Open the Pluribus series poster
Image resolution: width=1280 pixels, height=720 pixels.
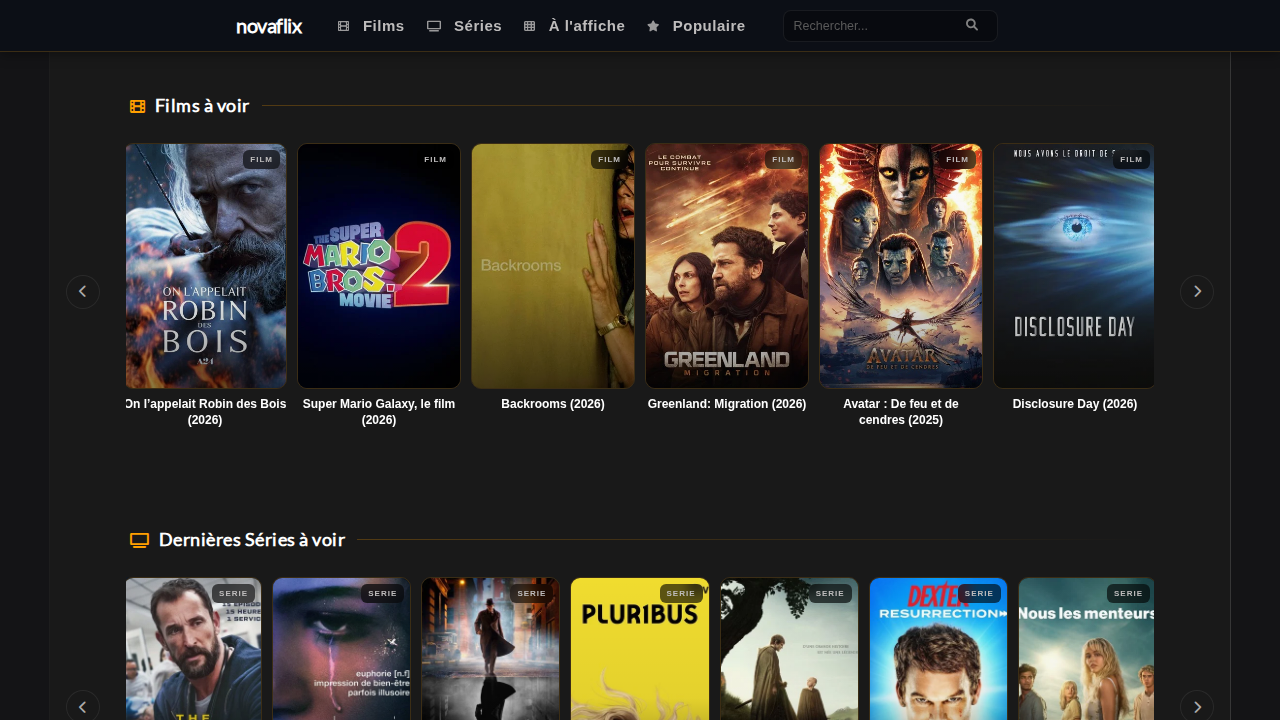(640, 649)
